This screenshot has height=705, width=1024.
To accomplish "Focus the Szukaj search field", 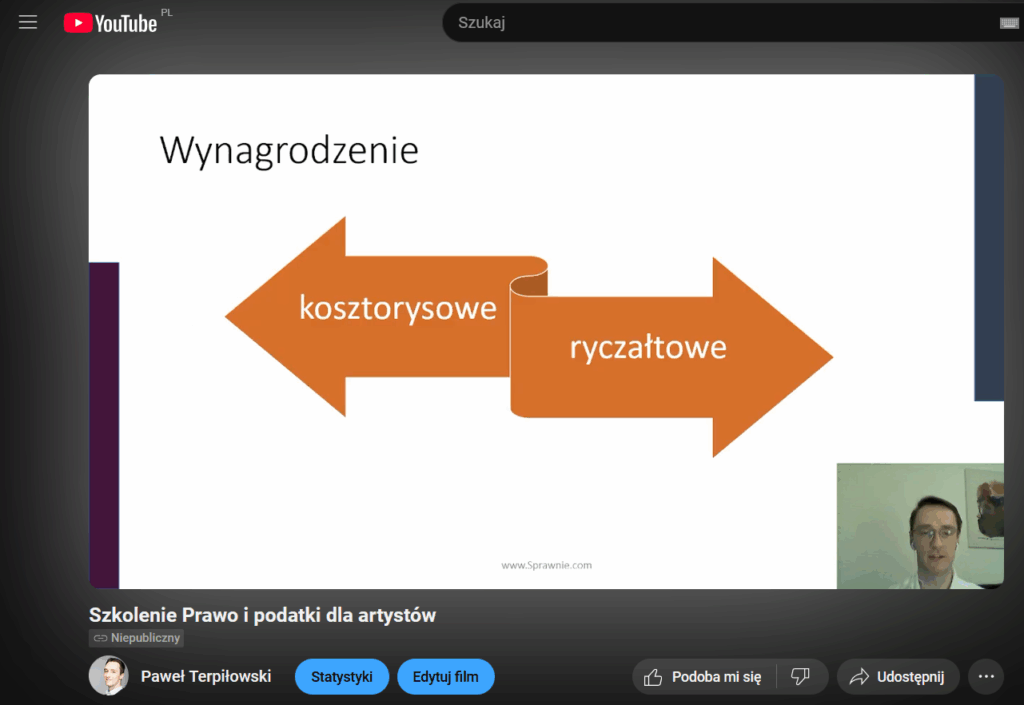I will (720, 23).
